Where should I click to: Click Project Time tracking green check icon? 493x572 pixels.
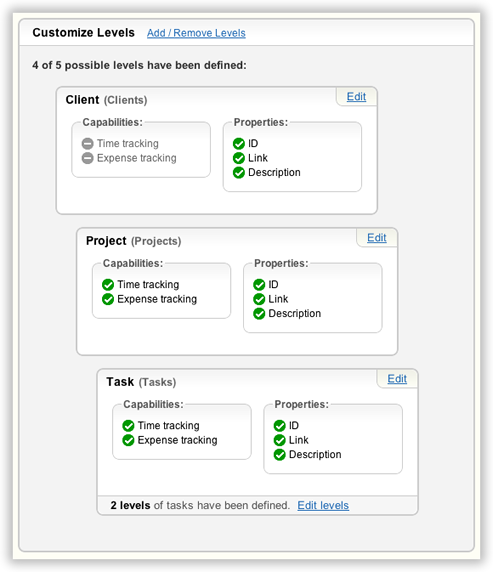click(108, 285)
